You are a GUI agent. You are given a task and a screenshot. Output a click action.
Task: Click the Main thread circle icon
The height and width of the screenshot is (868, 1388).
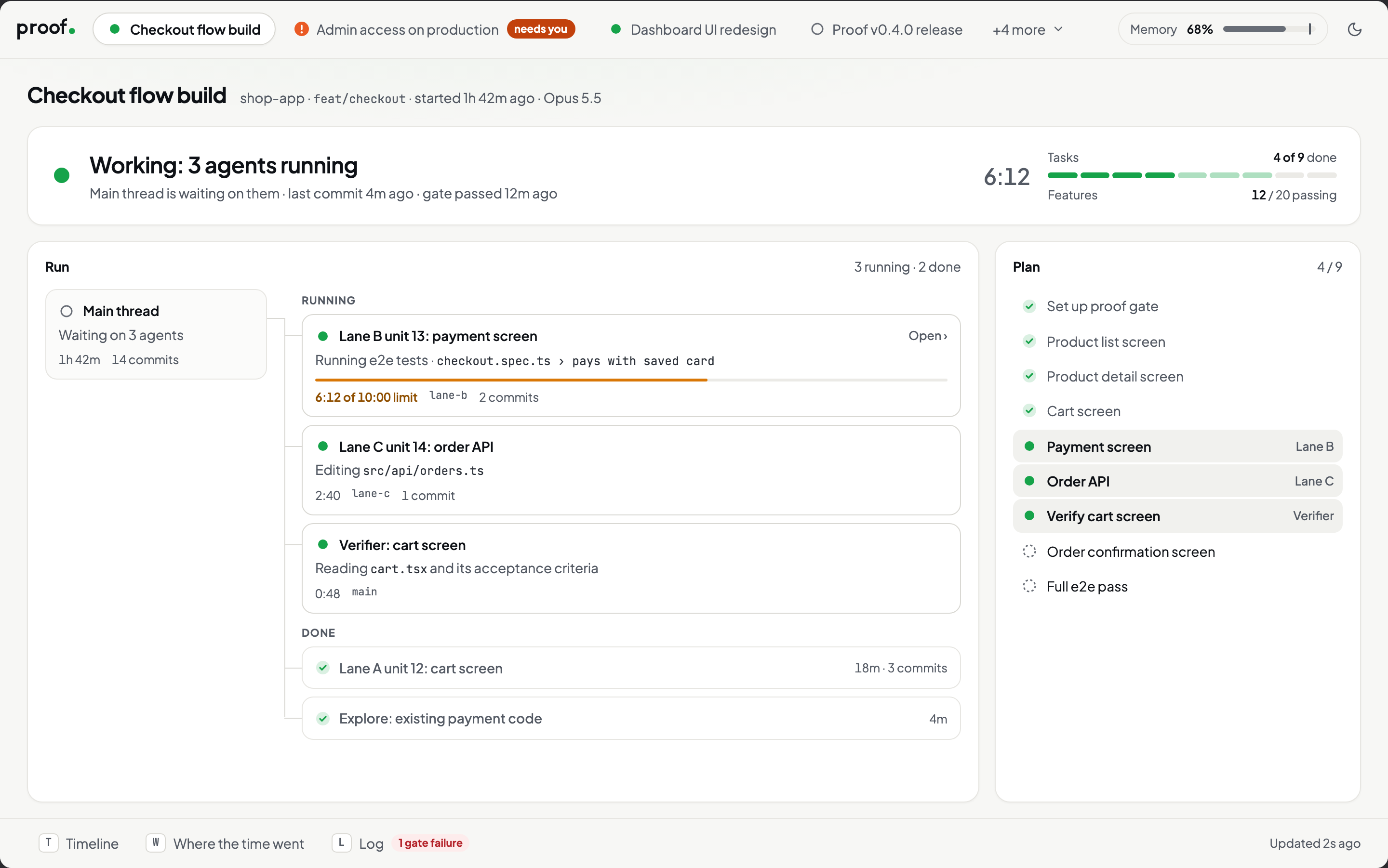(x=67, y=311)
